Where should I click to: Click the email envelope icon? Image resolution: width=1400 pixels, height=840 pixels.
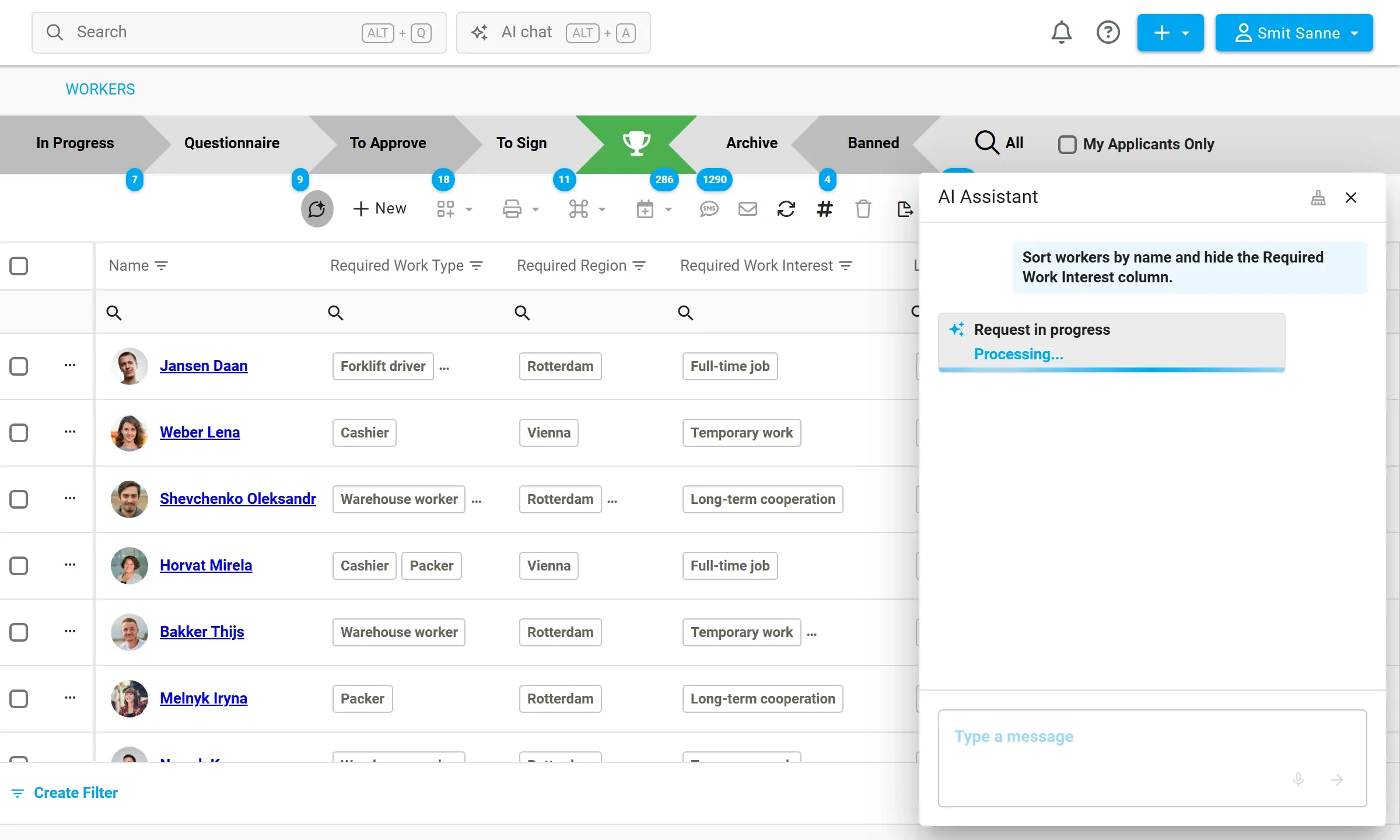(747, 209)
